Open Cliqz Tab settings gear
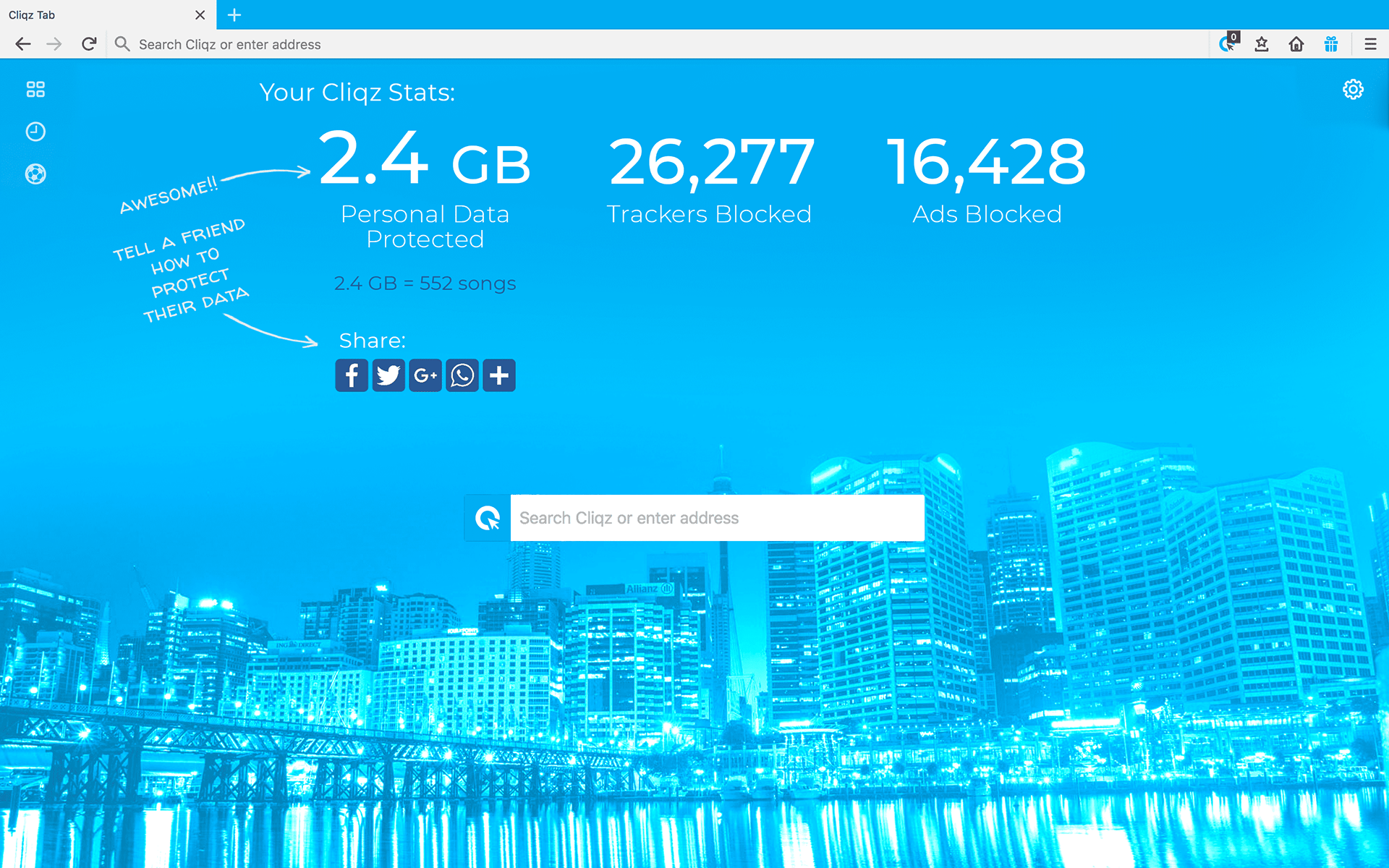The image size is (1389, 868). coord(1353,90)
